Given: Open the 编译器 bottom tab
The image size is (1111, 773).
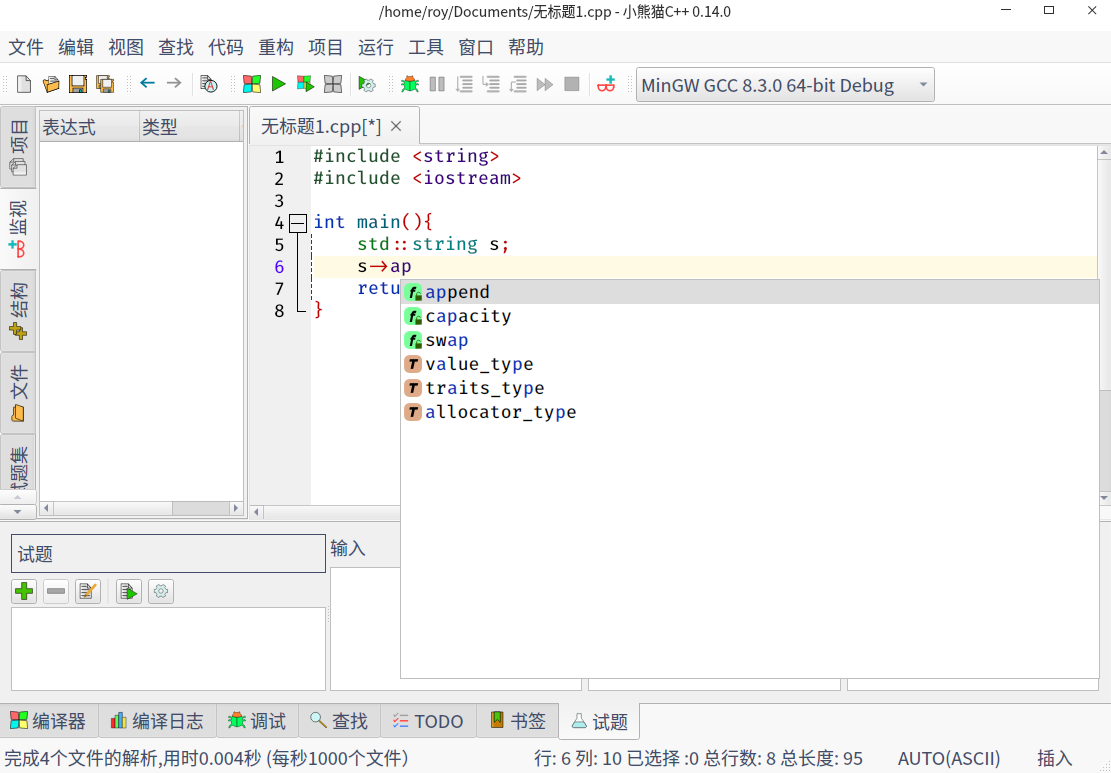Looking at the screenshot, I should pos(48,721).
